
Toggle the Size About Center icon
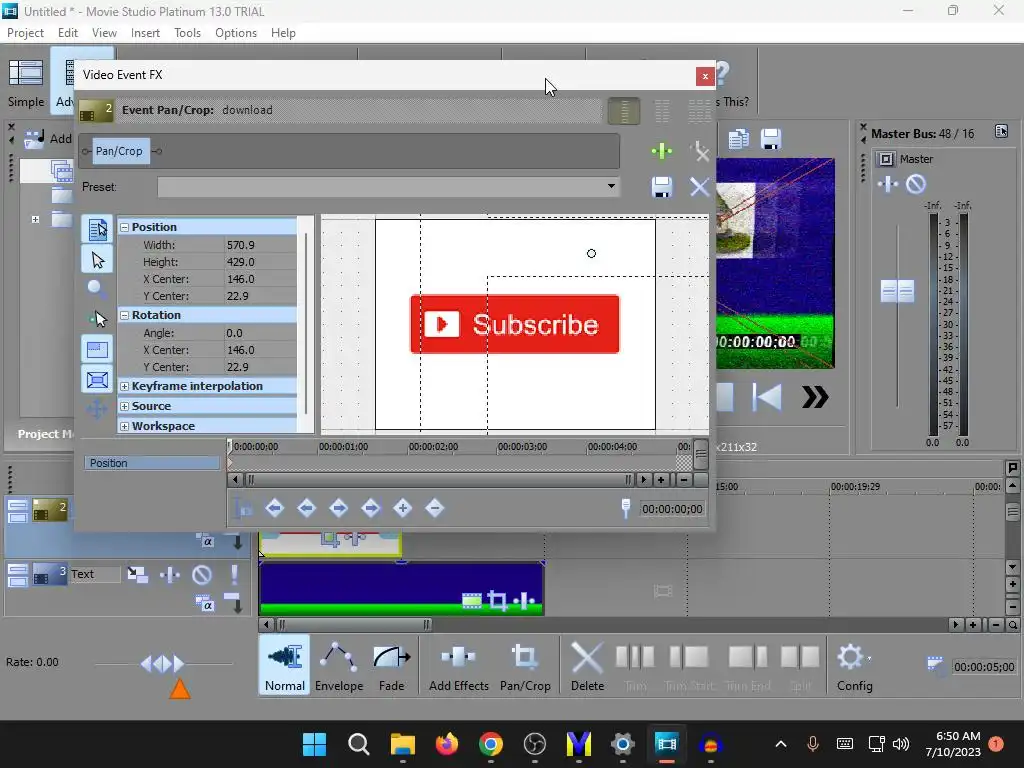pos(97,379)
